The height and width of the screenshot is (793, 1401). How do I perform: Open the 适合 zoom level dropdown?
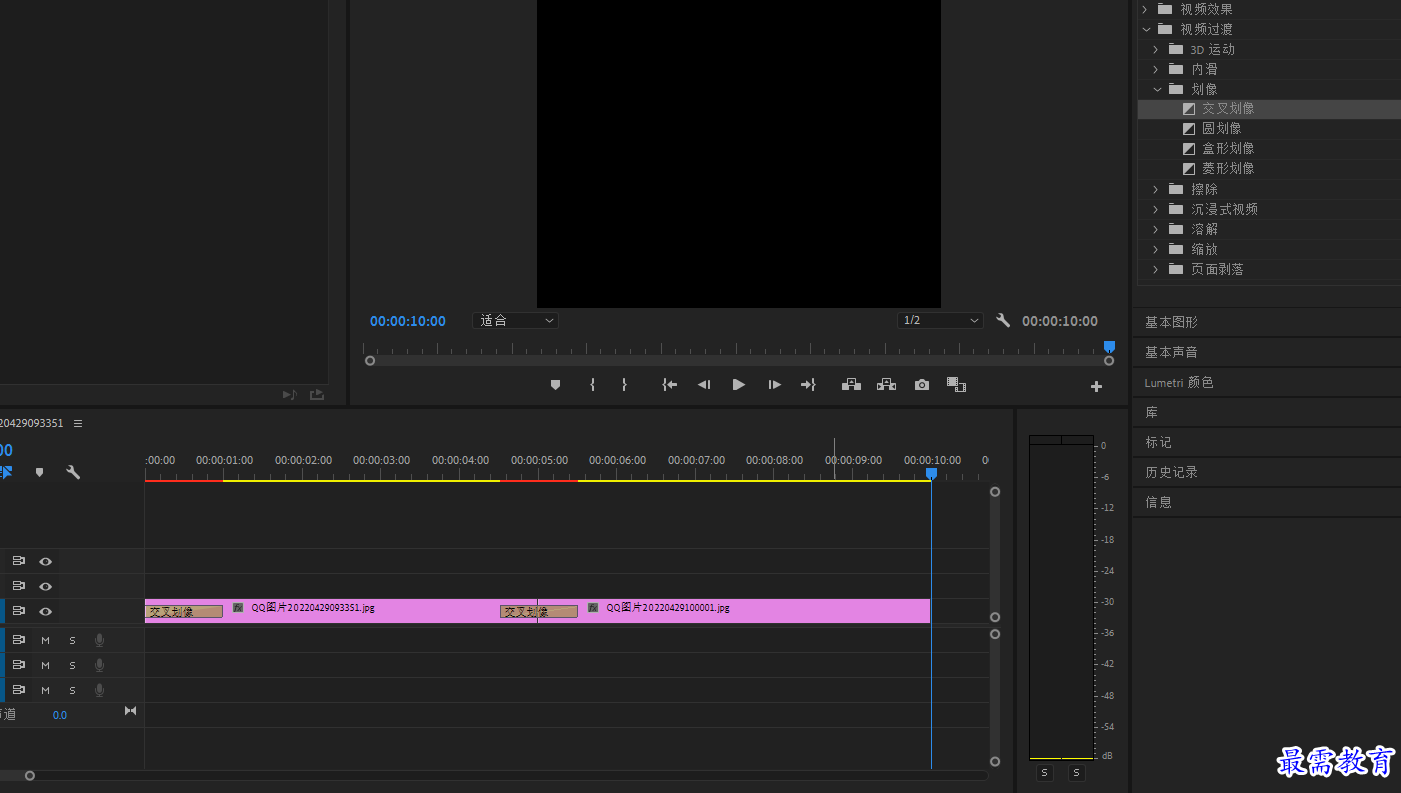tap(515, 321)
